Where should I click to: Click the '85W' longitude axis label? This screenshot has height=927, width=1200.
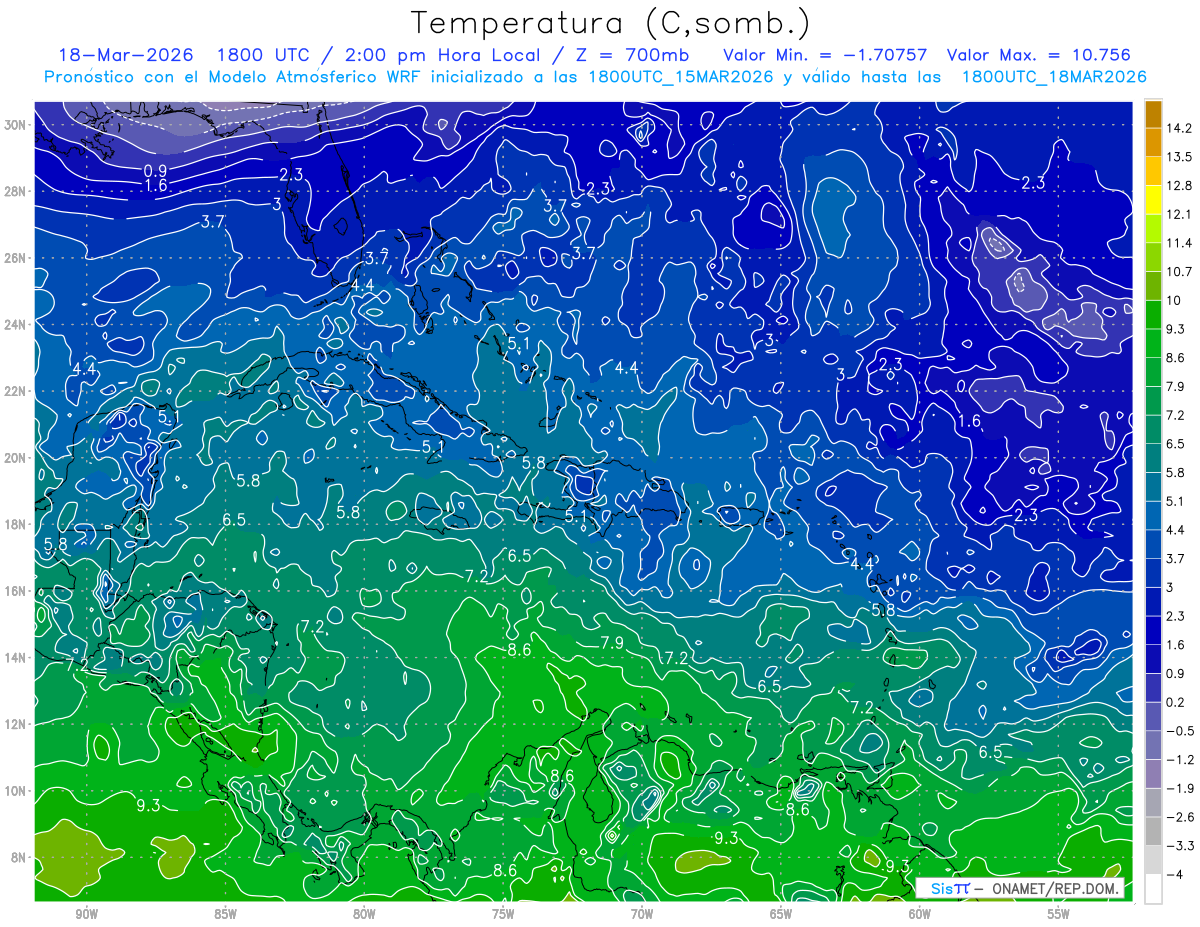point(225,913)
